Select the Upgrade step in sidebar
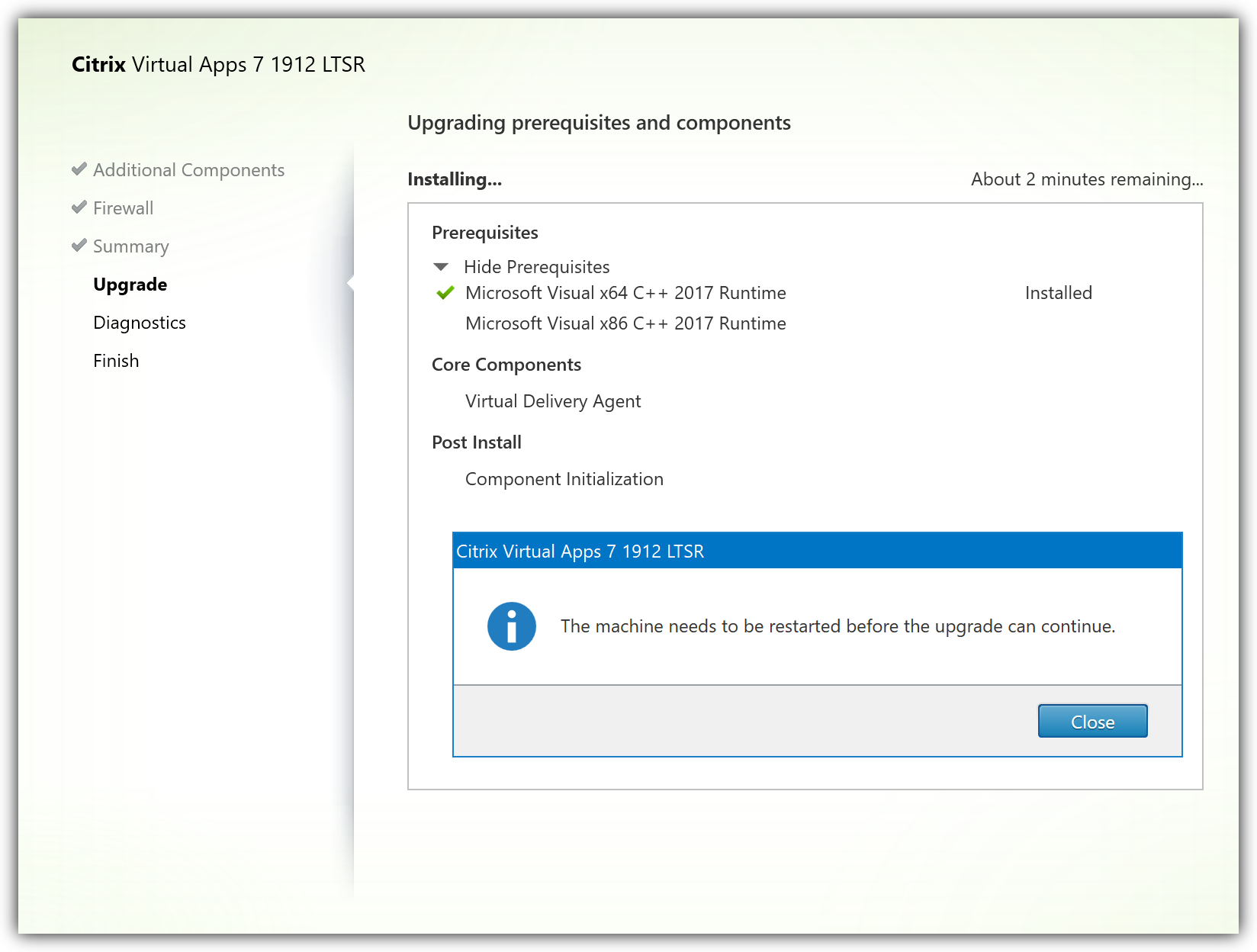The height and width of the screenshot is (952, 1257). tap(130, 285)
